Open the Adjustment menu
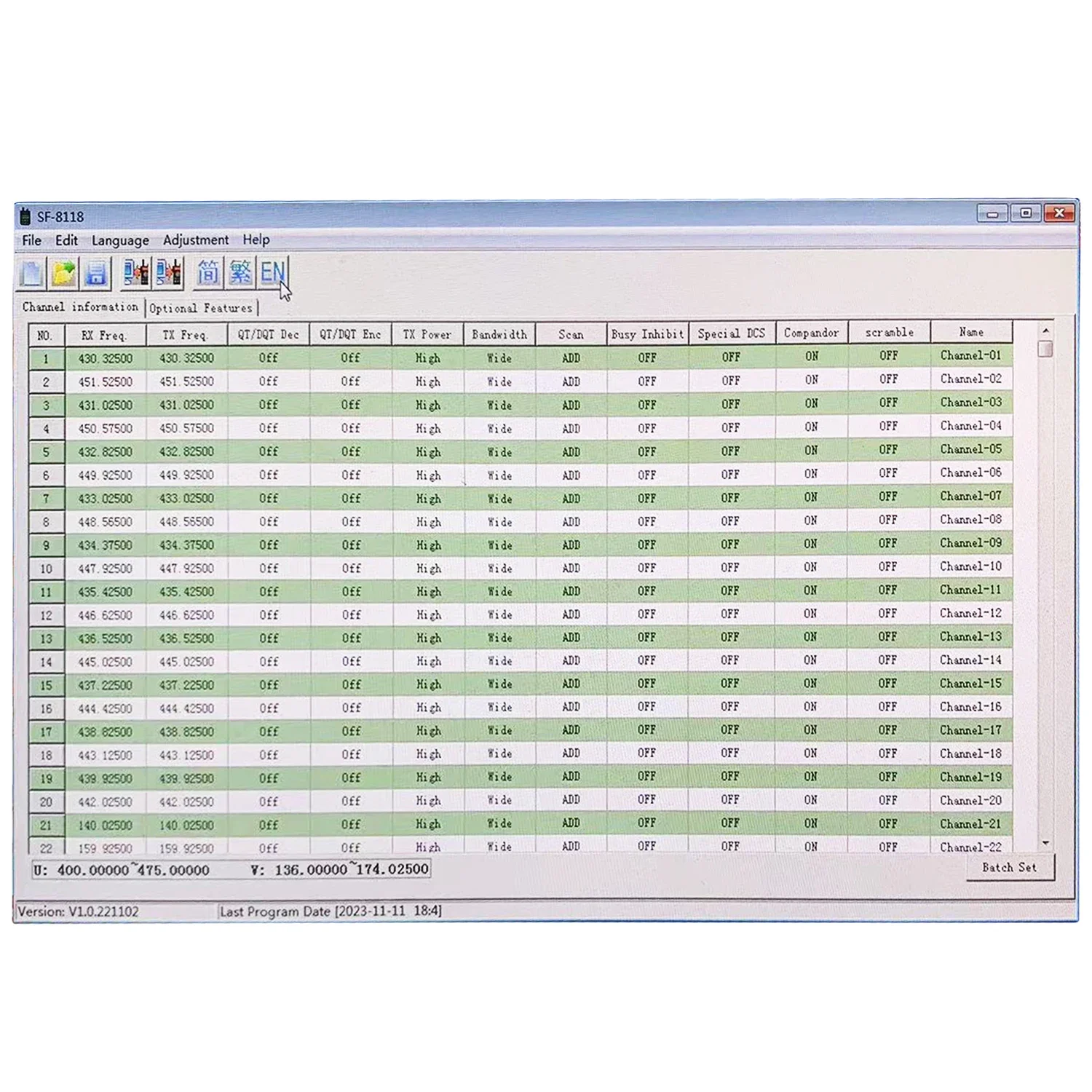 [195, 240]
